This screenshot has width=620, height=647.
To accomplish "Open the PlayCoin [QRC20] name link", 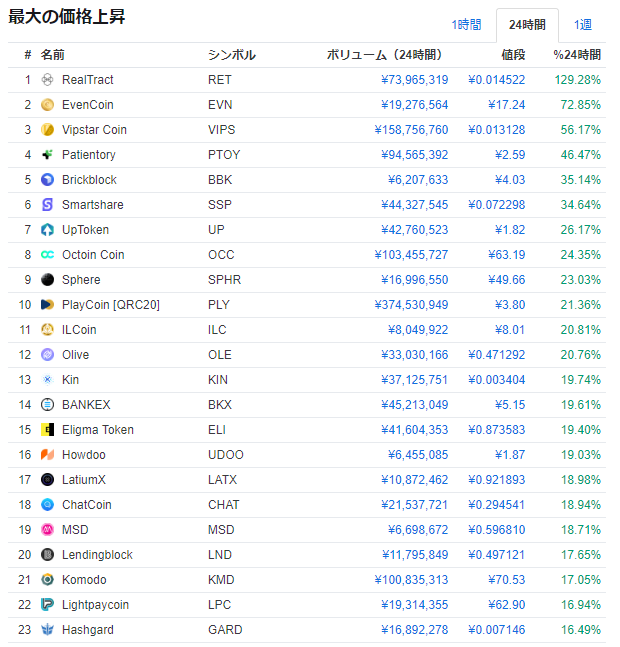I will [x=110, y=305].
